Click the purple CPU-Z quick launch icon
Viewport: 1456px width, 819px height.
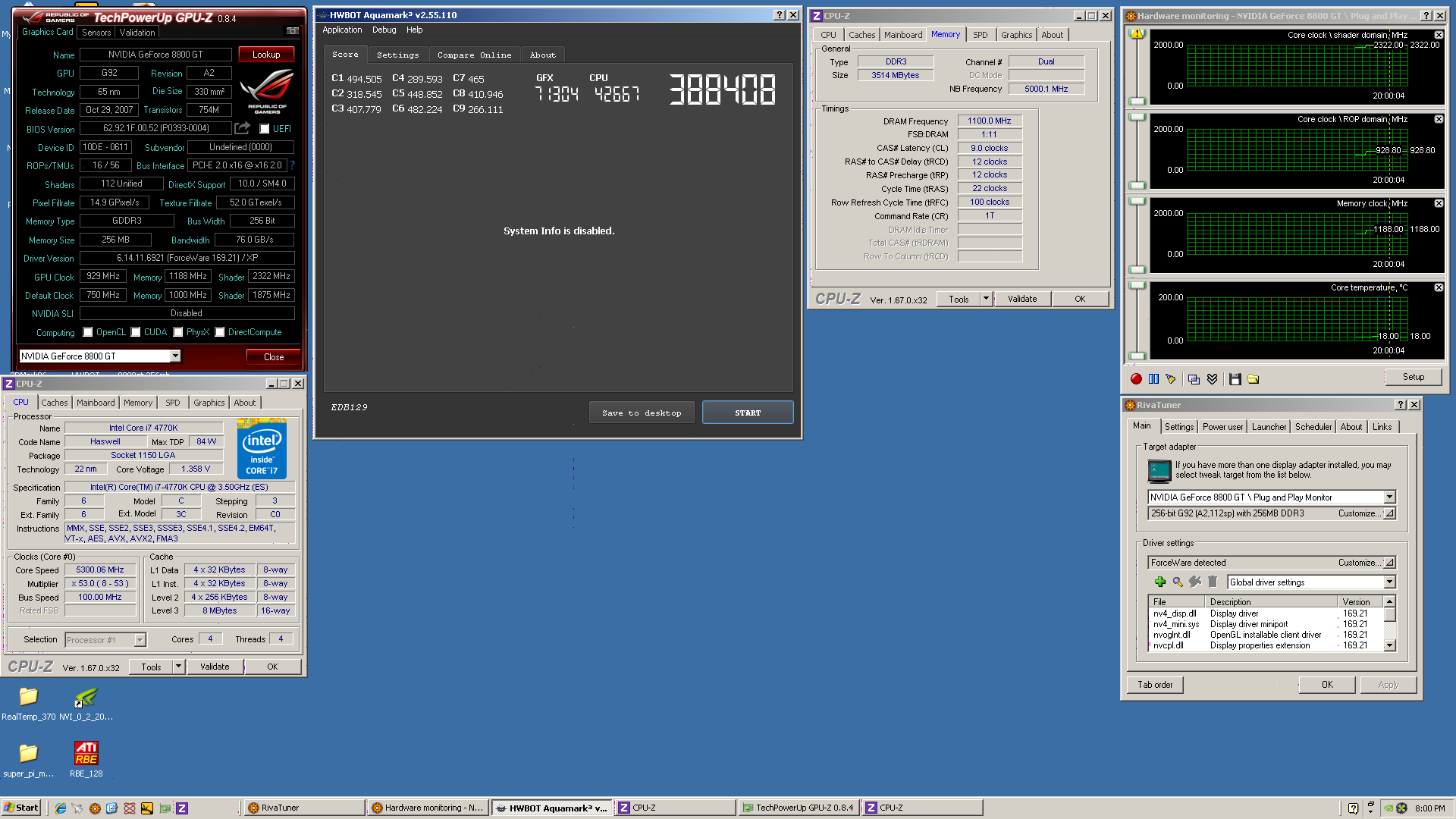182,808
